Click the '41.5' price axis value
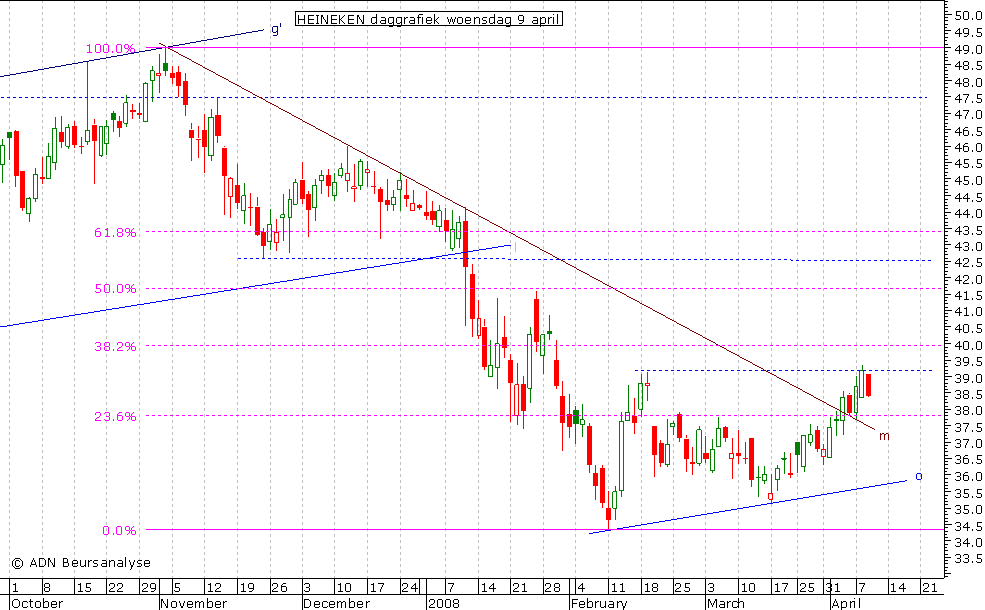Viewport: 985px width, 610px height. 968,296
